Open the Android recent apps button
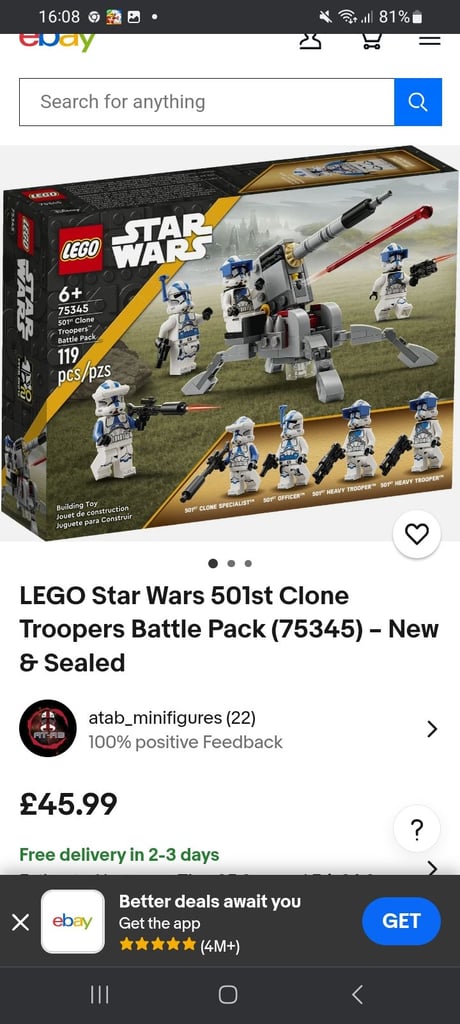 pos(99,995)
